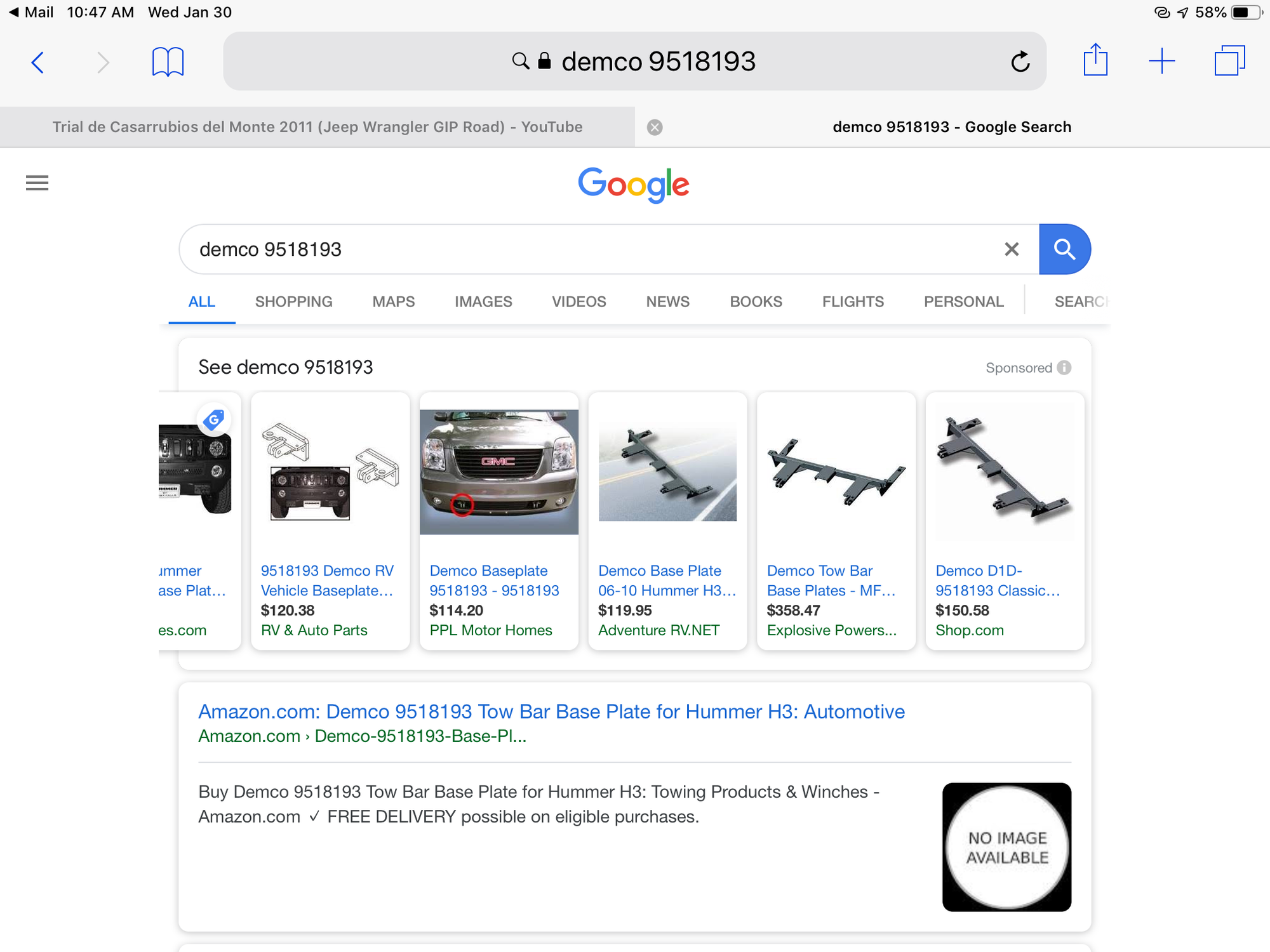The image size is (1270, 952).
Task: Open Google hamburger menu
Action: click(x=37, y=183)
